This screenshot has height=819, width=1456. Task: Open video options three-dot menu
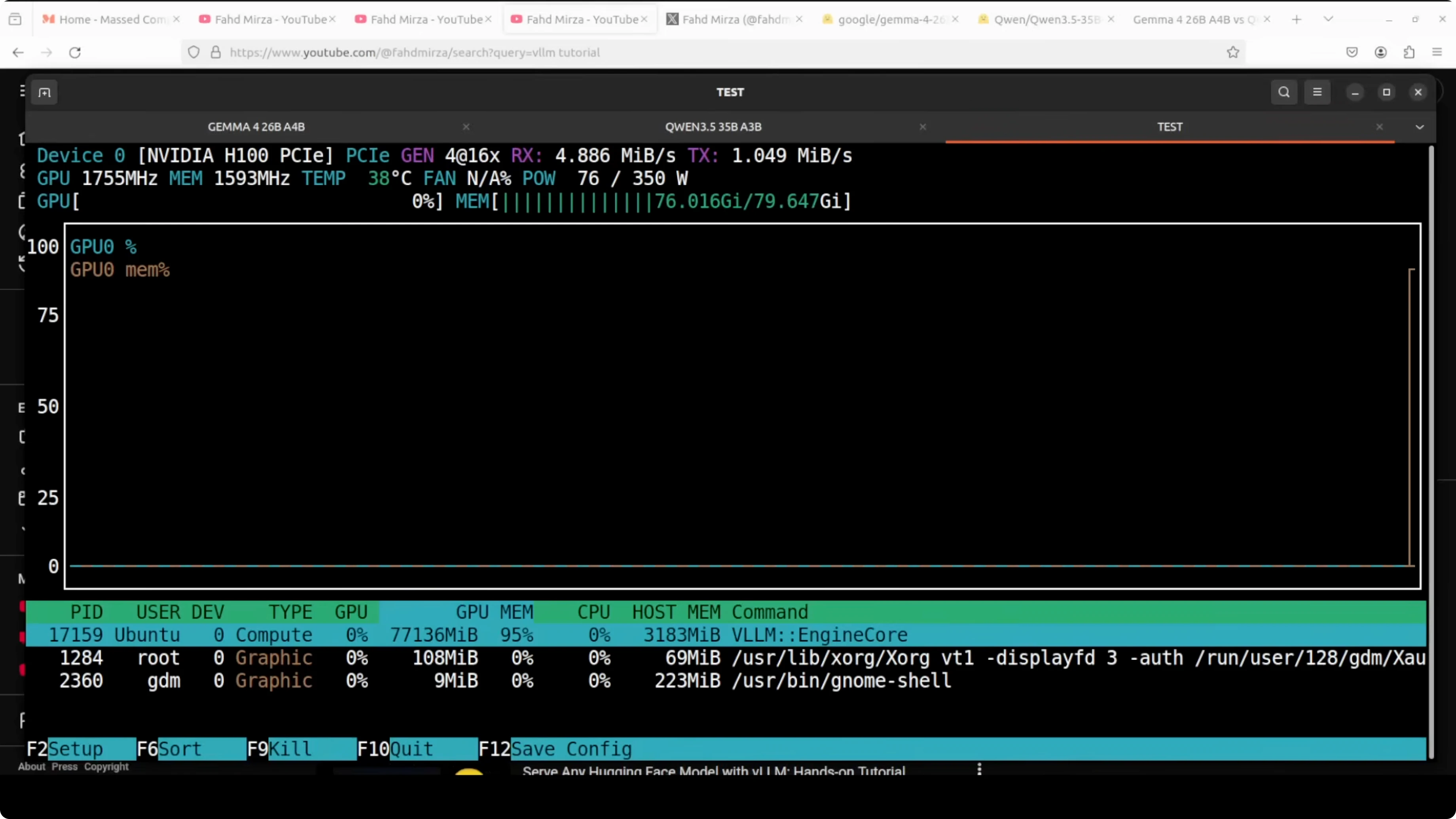(x=979, y=769)
